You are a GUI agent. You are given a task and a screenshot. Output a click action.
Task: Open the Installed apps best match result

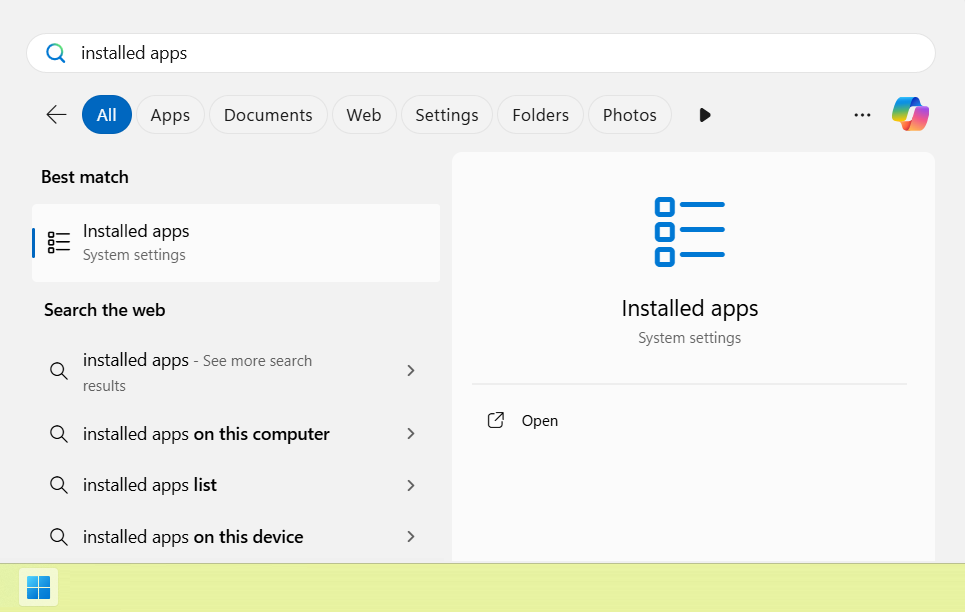click(x=236, y=243)
